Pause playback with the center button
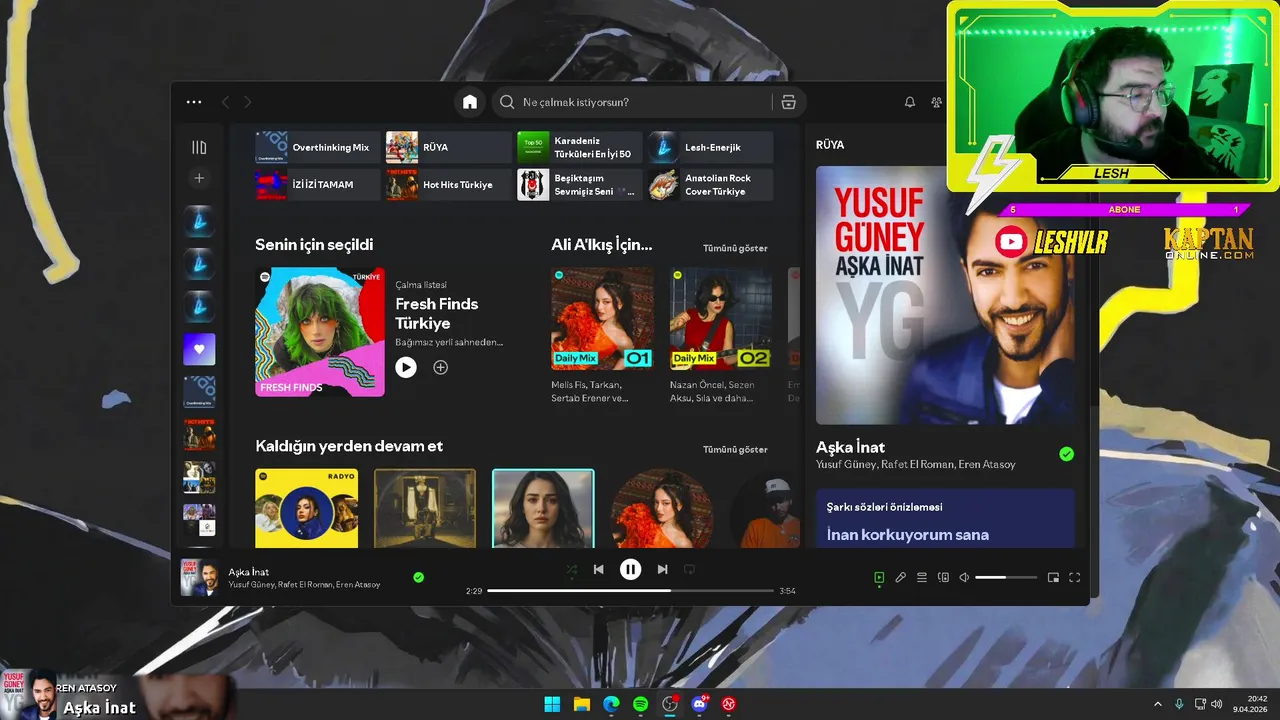 (630, 569)
